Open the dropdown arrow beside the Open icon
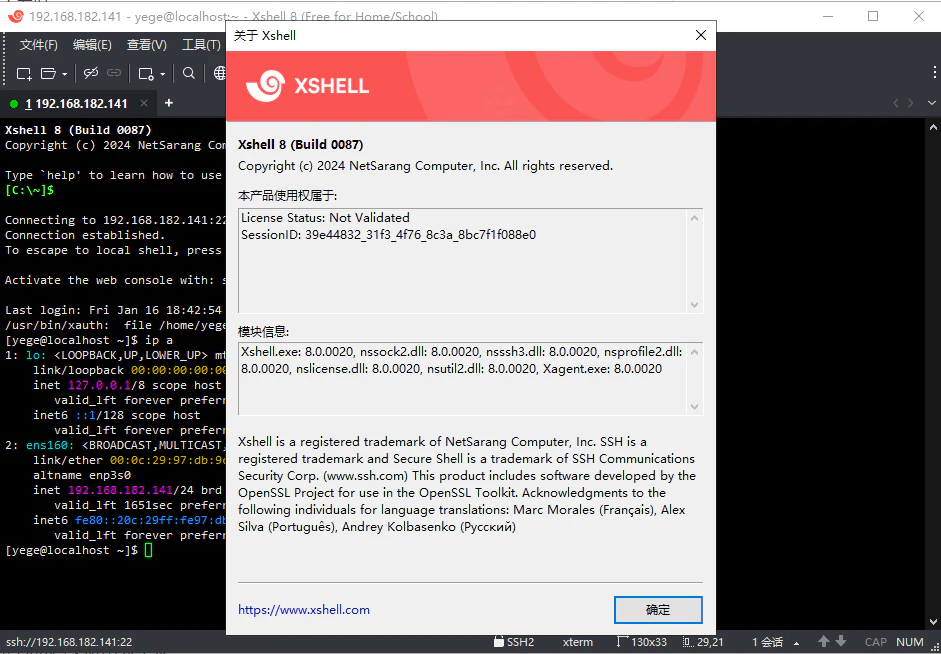 (65, 72)
